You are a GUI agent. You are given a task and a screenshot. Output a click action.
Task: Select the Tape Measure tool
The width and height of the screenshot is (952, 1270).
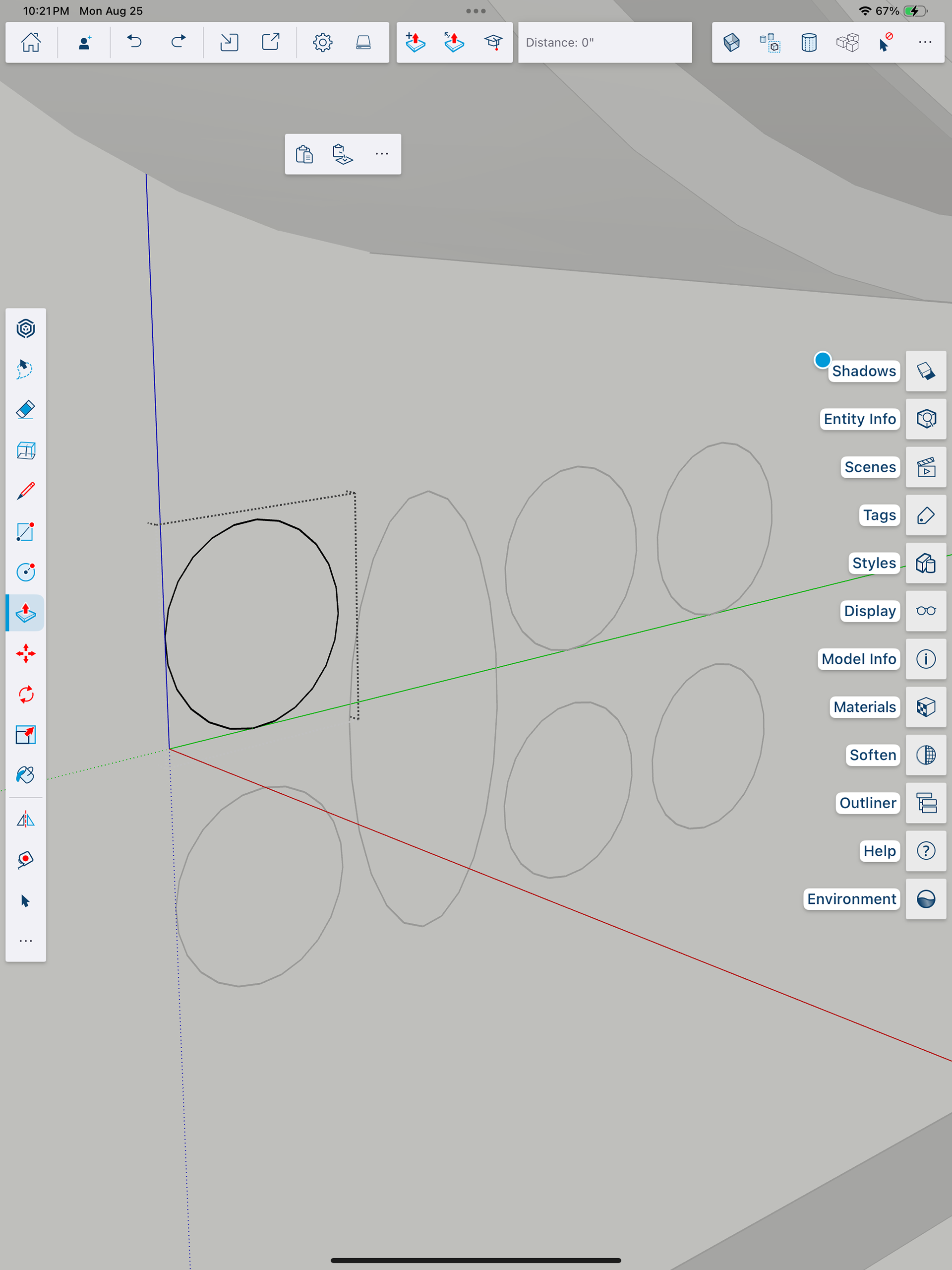tap(26, 860)
